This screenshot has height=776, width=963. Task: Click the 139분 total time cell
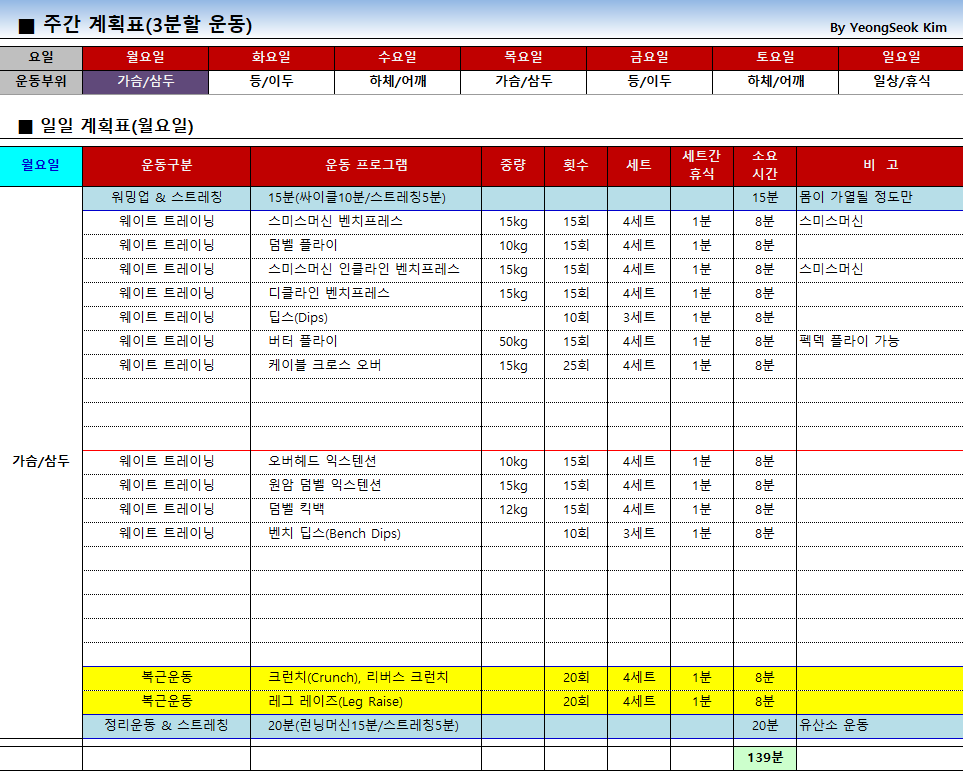point(765,758)
